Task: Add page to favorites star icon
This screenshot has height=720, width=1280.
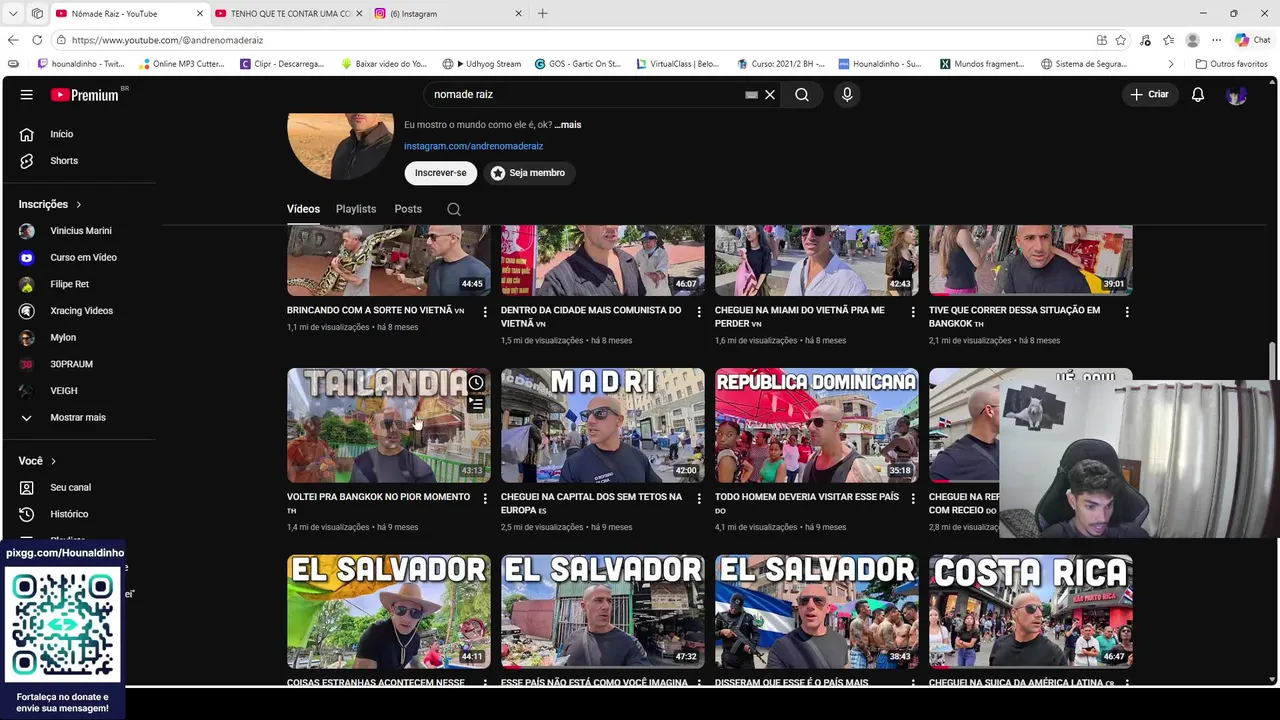Action: coord(1121,40)
